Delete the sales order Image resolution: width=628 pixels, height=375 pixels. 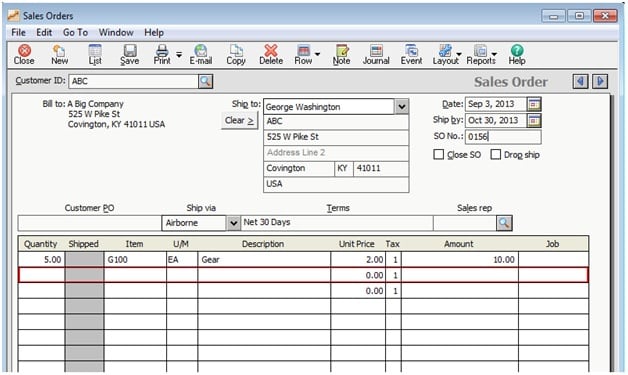click(x=271, y=54)
